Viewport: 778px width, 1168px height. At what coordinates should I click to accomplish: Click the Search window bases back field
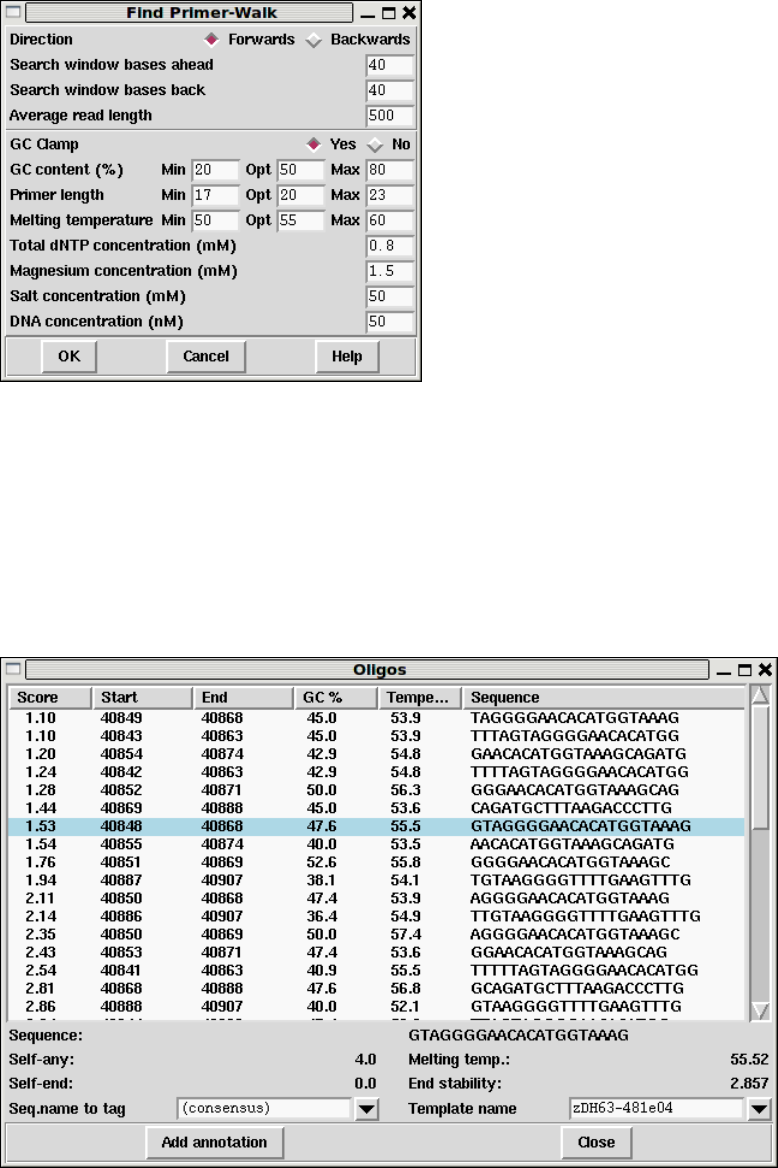pos(390,91)
